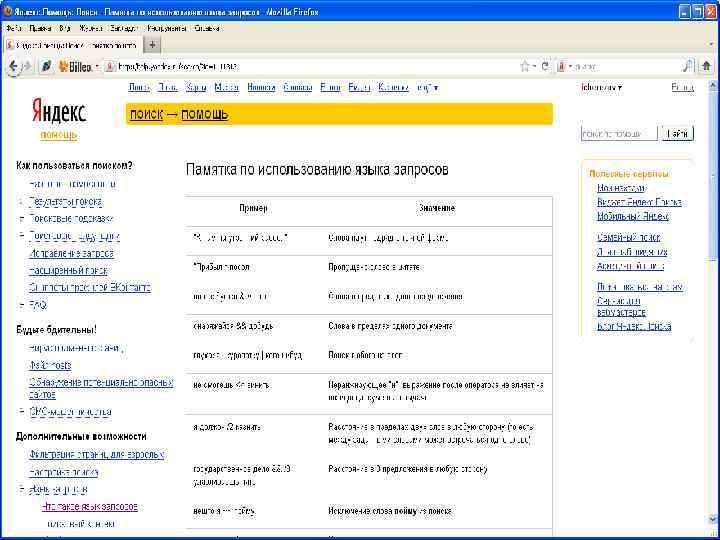Open Расширенный поиск sidebar link
The width and height of the screenshot is (720, 540).
tap(68, 270)
